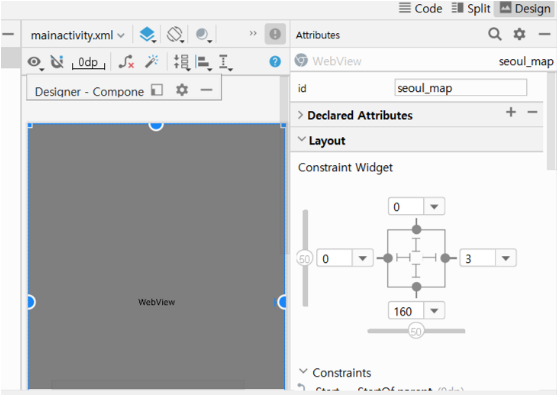Click the bottom margin value 160
The width and height of the screenshot is (557, 395).
click(406, 311)
